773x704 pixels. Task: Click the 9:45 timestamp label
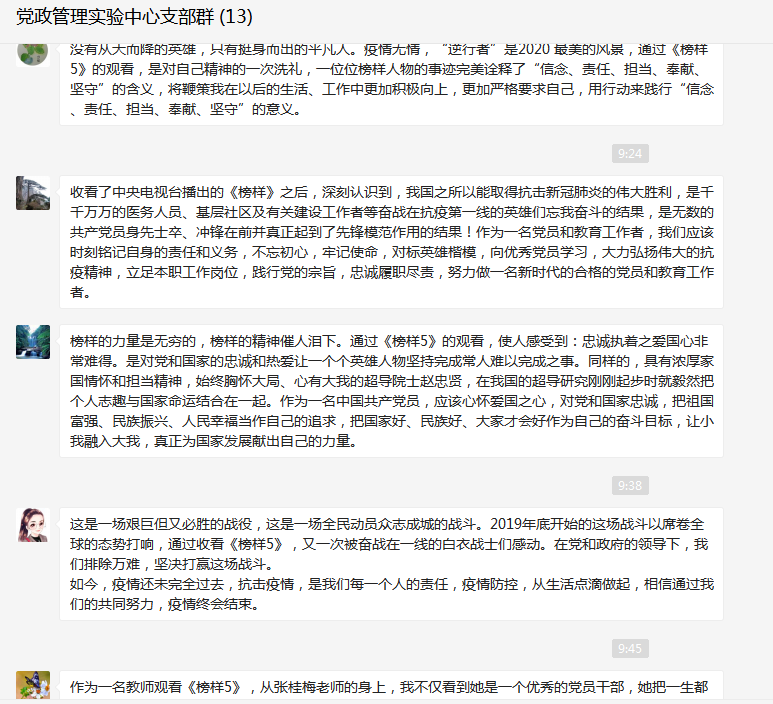point(630,648)
